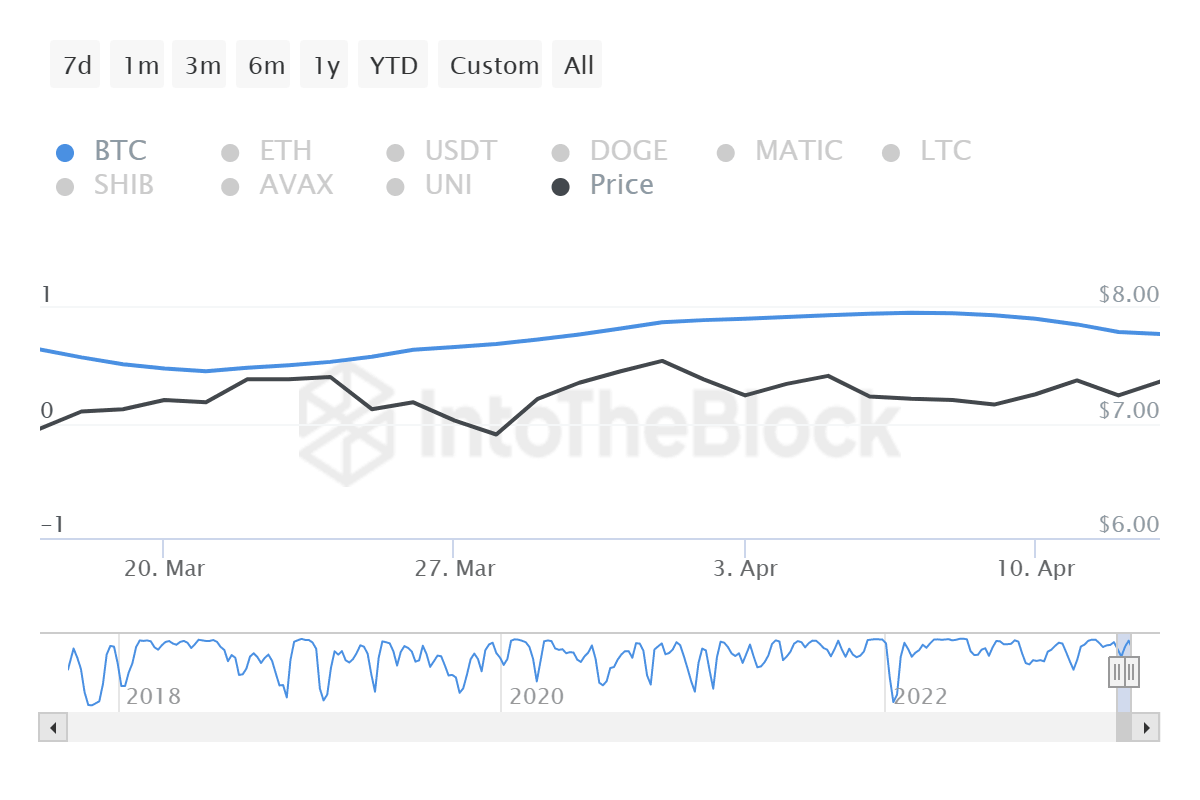Image resolution: width=1200 pixels, height=800 pixels.
Task: Select the All history view
Action: tap(577, 64)
